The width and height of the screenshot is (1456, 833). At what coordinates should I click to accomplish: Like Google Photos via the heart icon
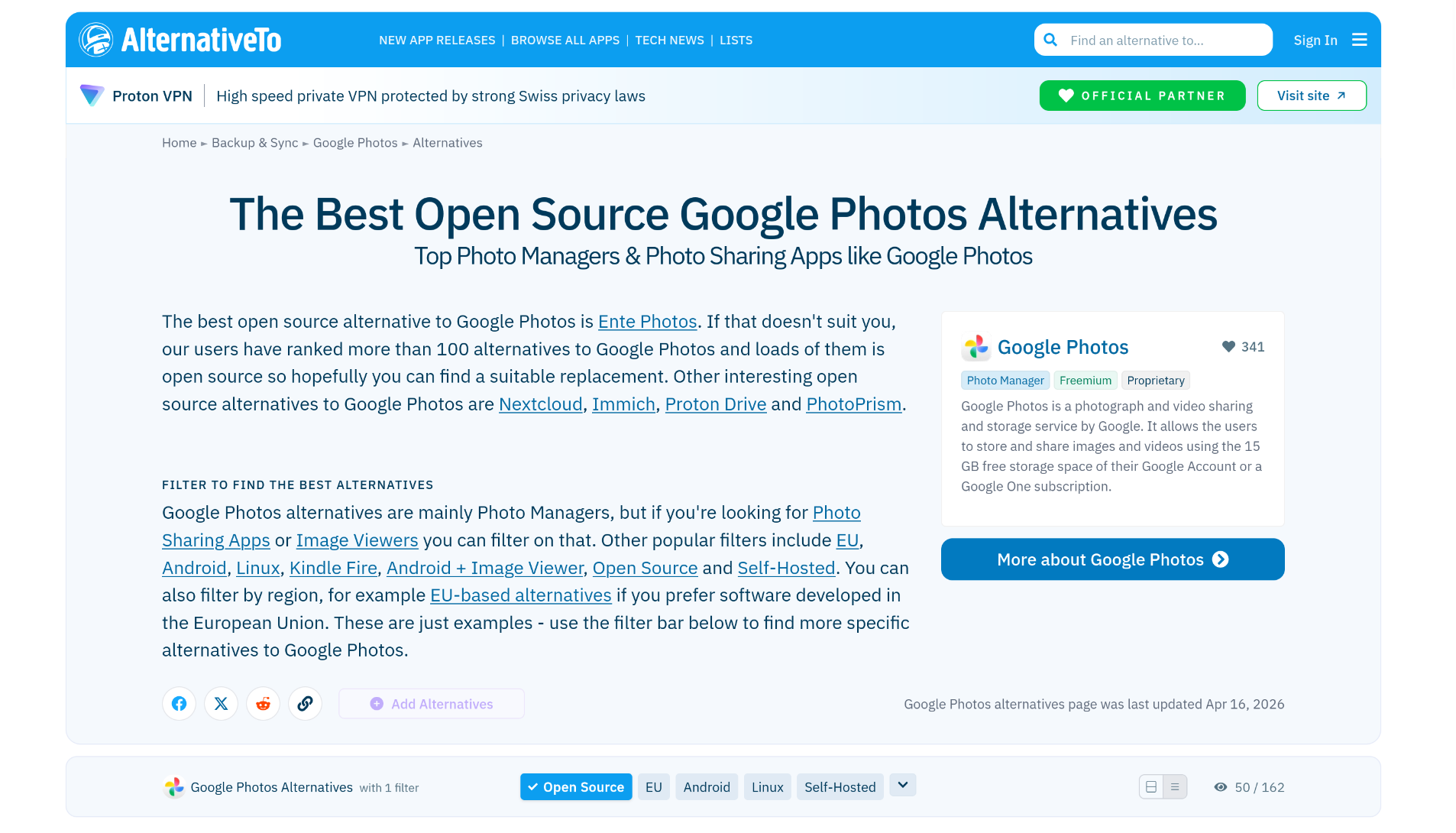pos(1228,347)
